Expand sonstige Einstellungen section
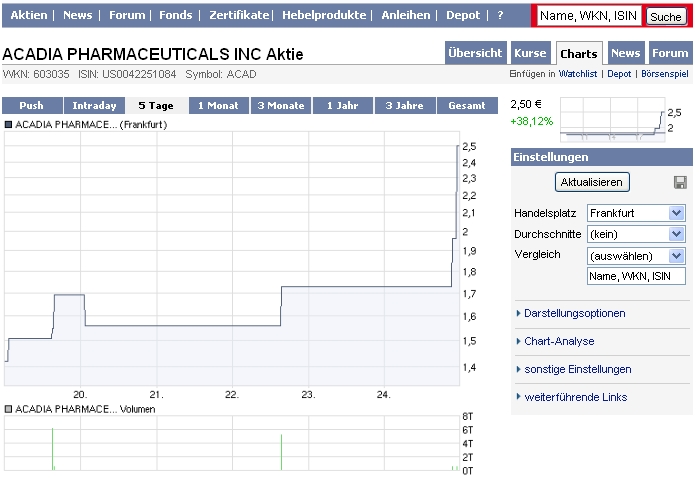The width and height of the screenshot is (699, 478). tap(577, 369)
